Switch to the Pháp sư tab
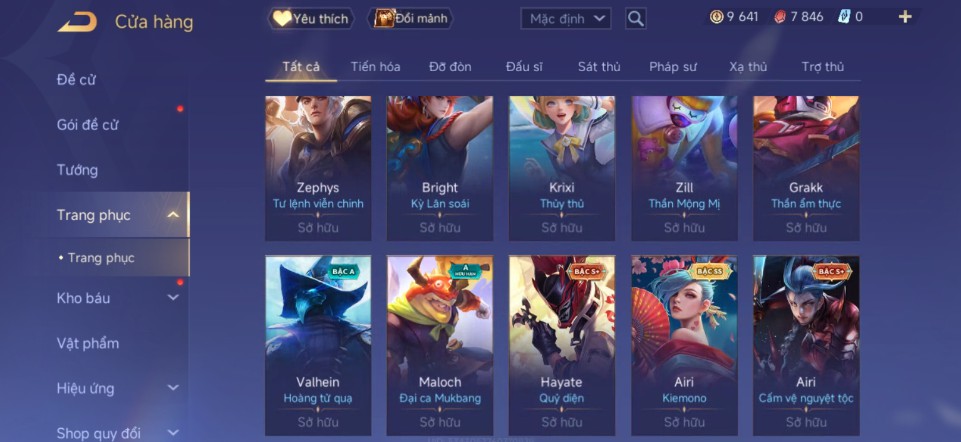Viewport: 961px width, 442px height. [x=673, y=67]
